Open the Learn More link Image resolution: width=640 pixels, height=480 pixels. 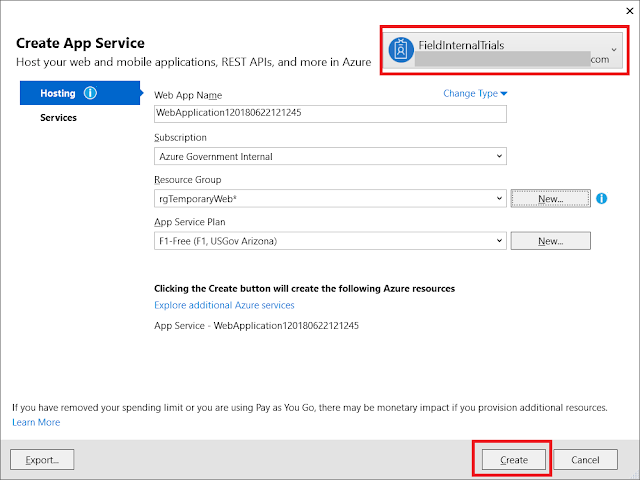tap(36, 422)
